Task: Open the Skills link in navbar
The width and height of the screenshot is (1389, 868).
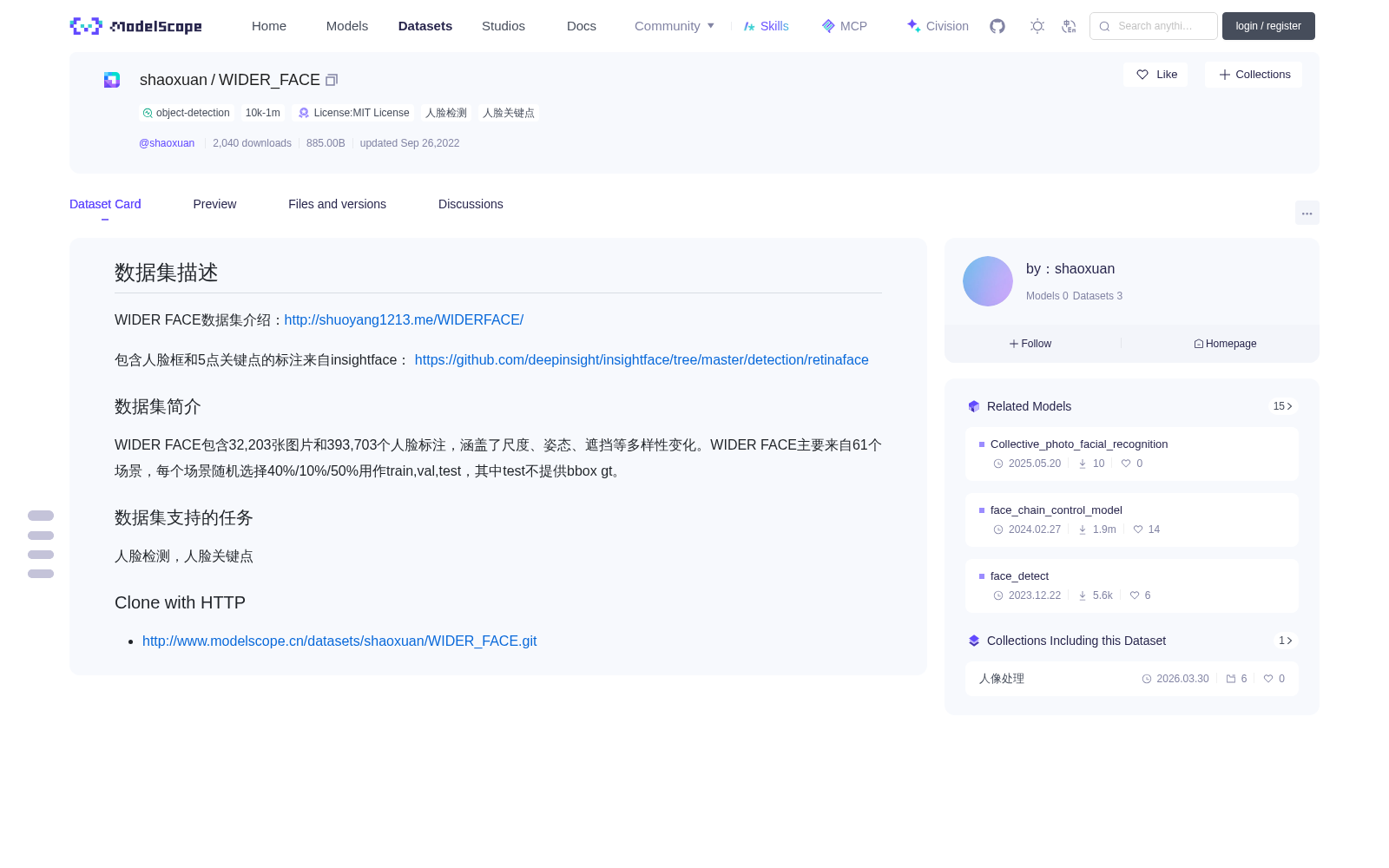Action: pyautogui.click(x=767, y=26)
